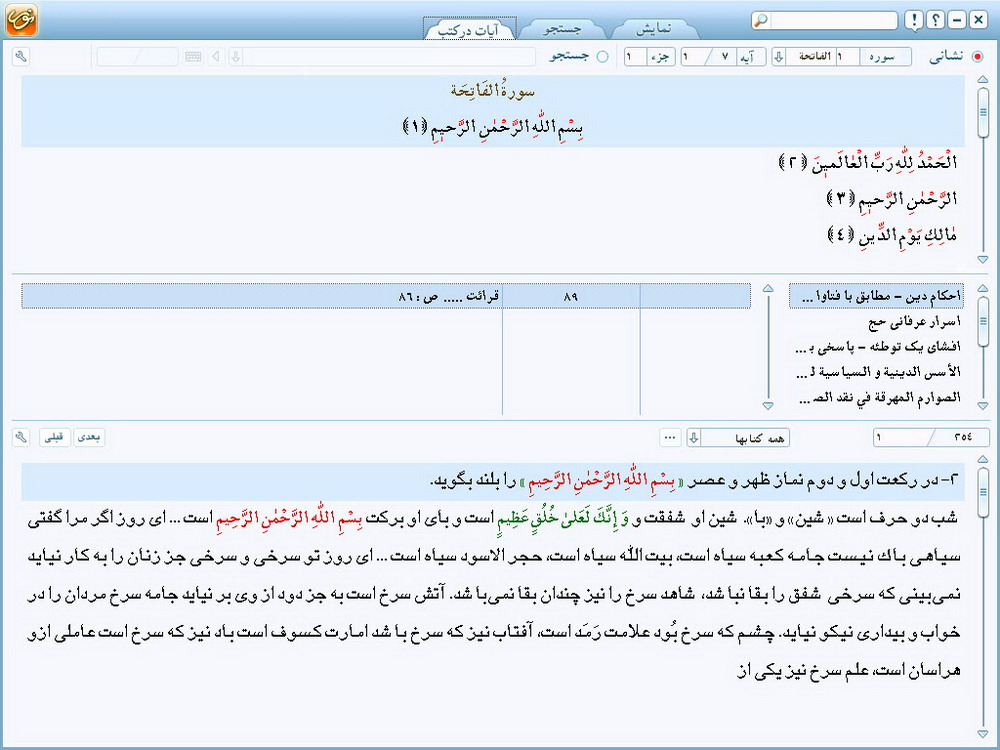Open settings wrench in top toolbar
The width and height of the screenshot is (1000, 750).
pyautogui.click(x=21, y=57)
